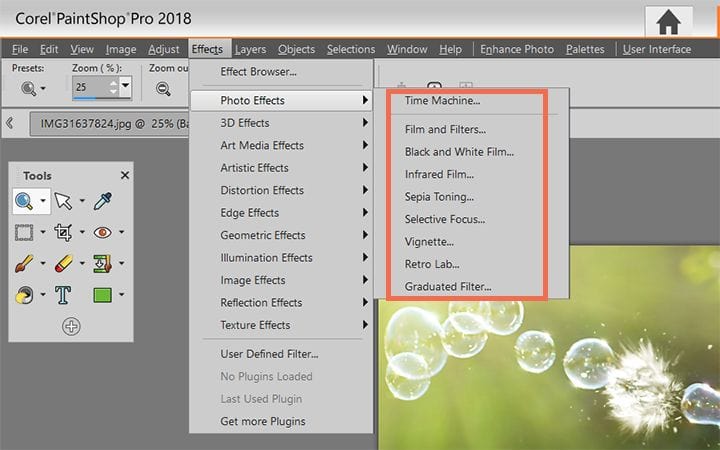The image size is (720, 450).
Task: Switch to the IMG31637824.jpg document tab
Action: tap(109, 124)
